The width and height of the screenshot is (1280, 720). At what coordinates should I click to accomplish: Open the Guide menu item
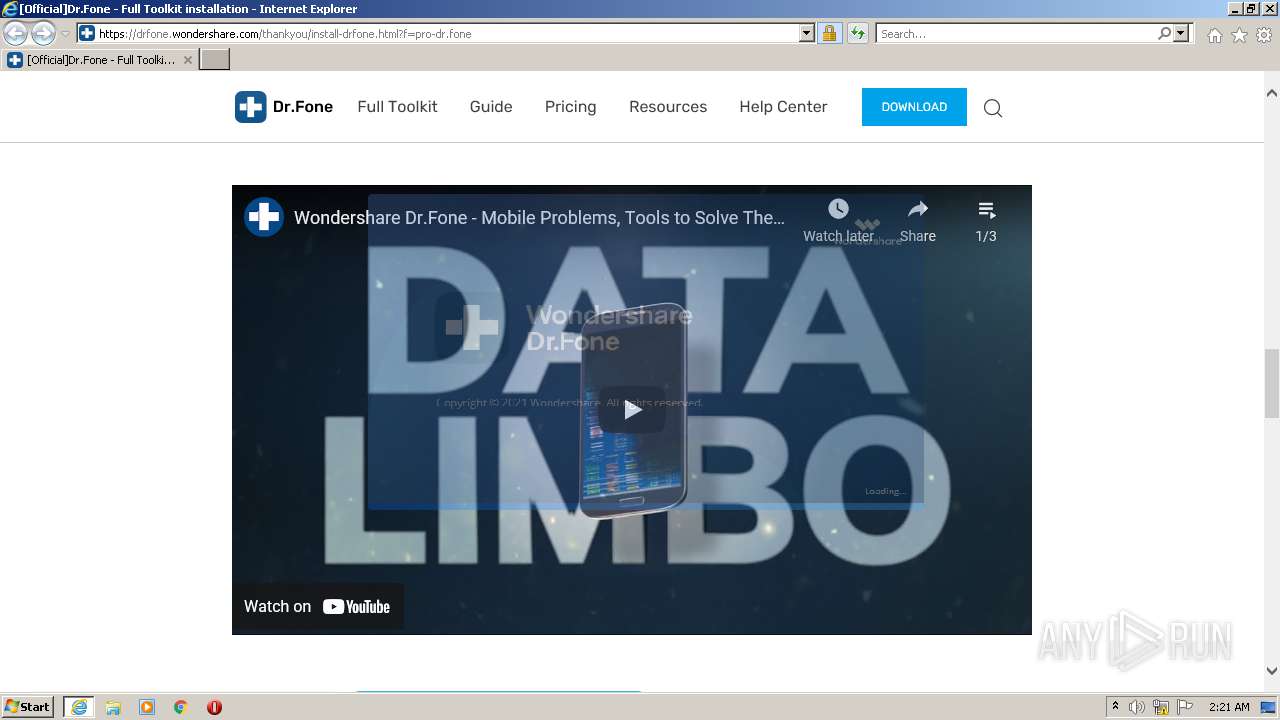click(x=491, y=107)
